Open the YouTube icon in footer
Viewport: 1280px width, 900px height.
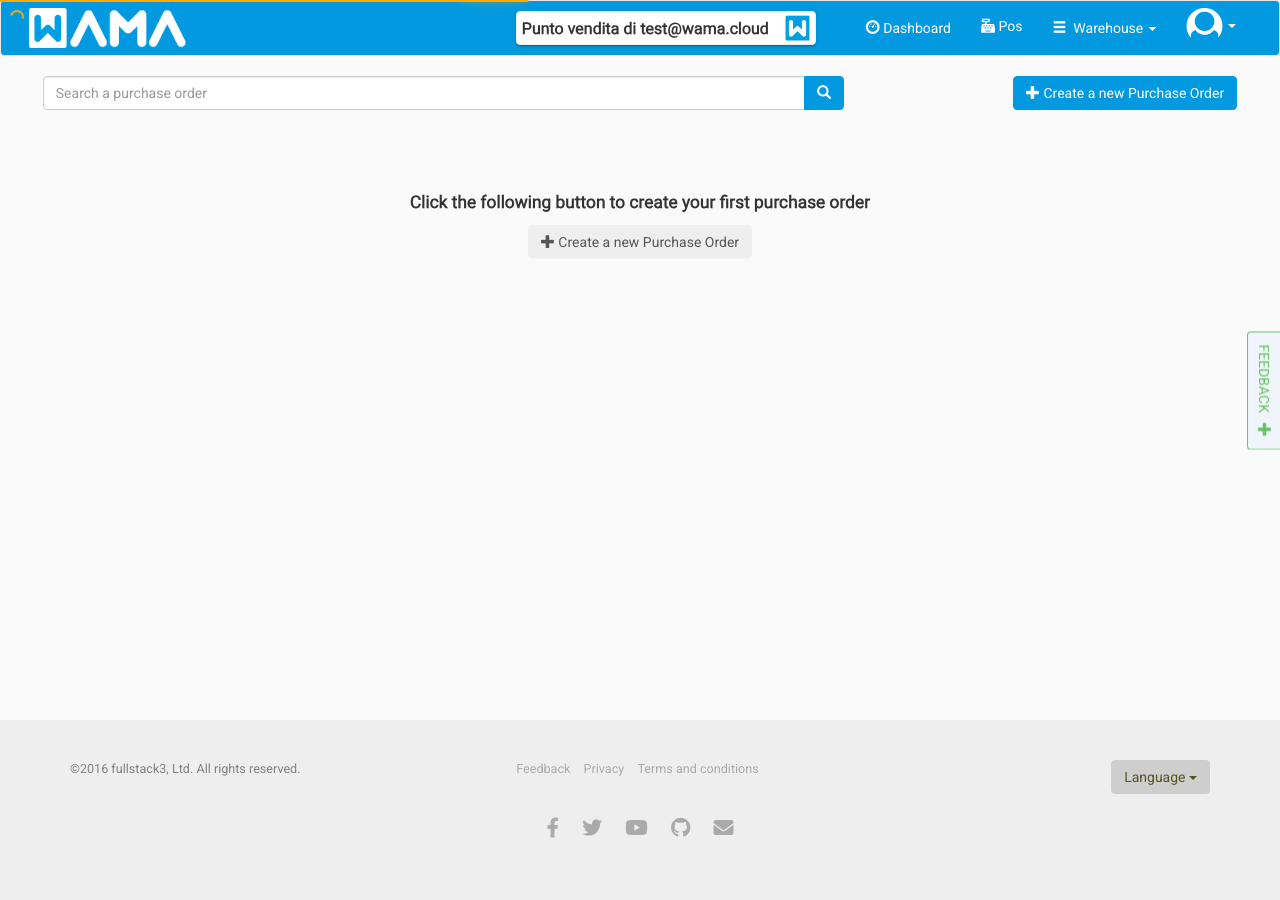click(636, 827)
